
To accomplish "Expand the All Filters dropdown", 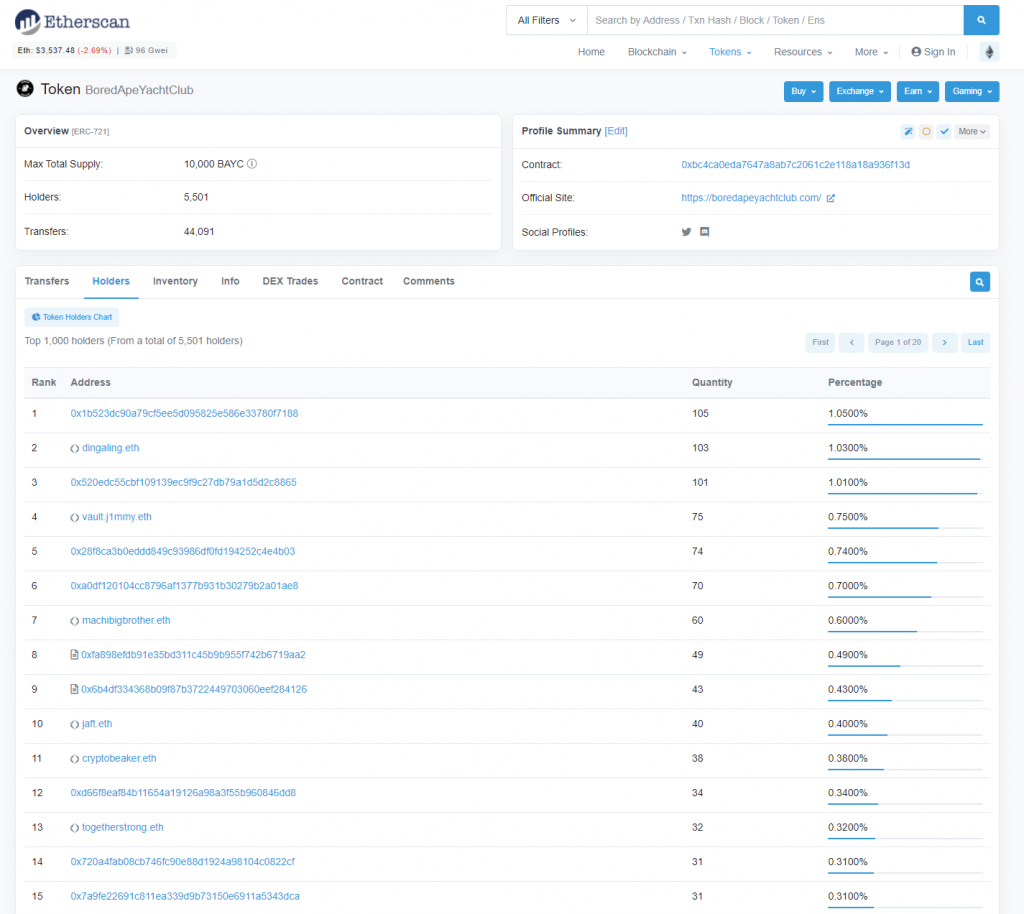I will pos(546,20).
